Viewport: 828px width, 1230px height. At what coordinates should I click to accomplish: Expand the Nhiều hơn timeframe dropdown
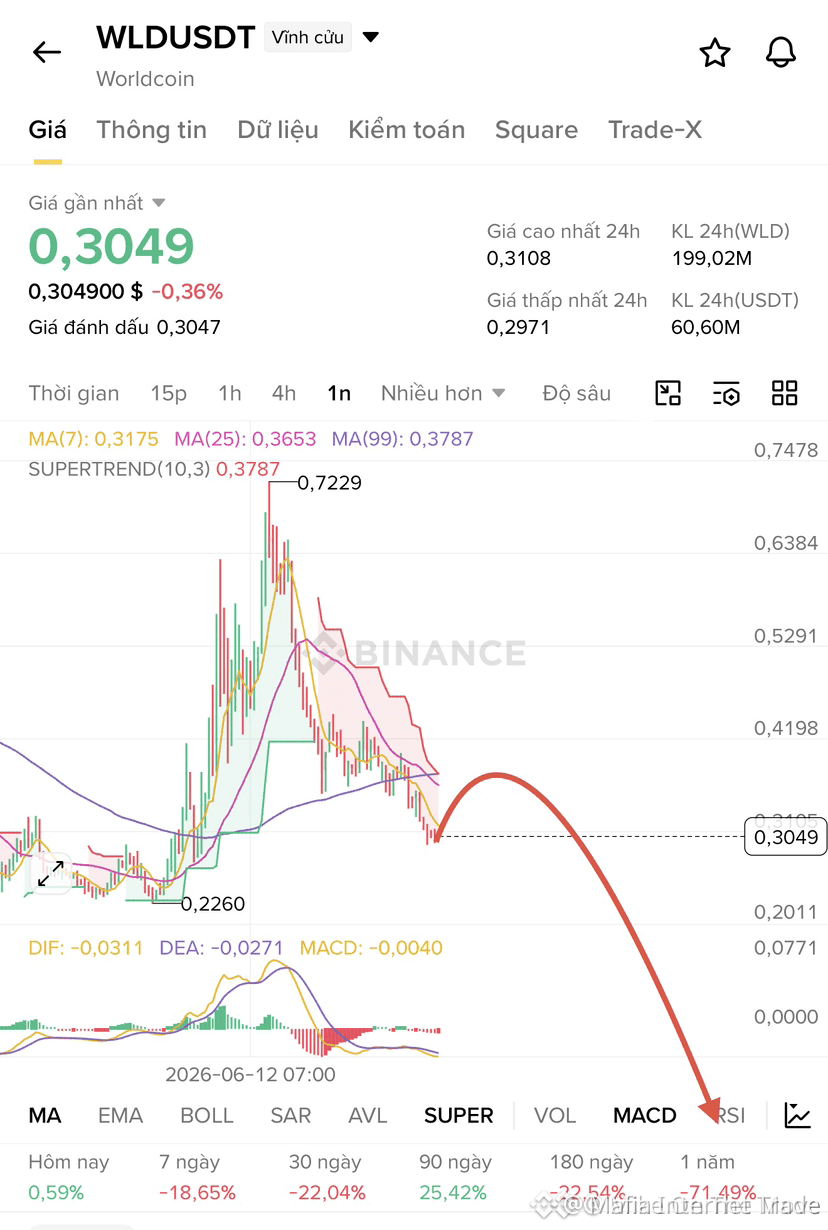(x=443, y=393)
